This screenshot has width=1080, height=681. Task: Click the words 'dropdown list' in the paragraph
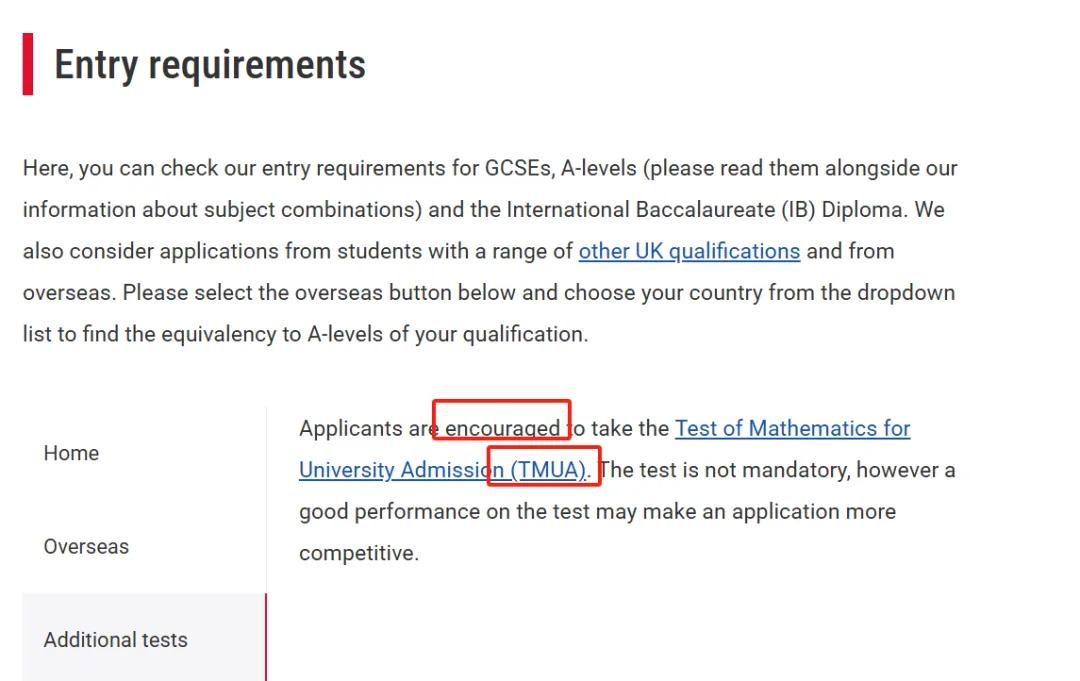[x=907, y=293]
